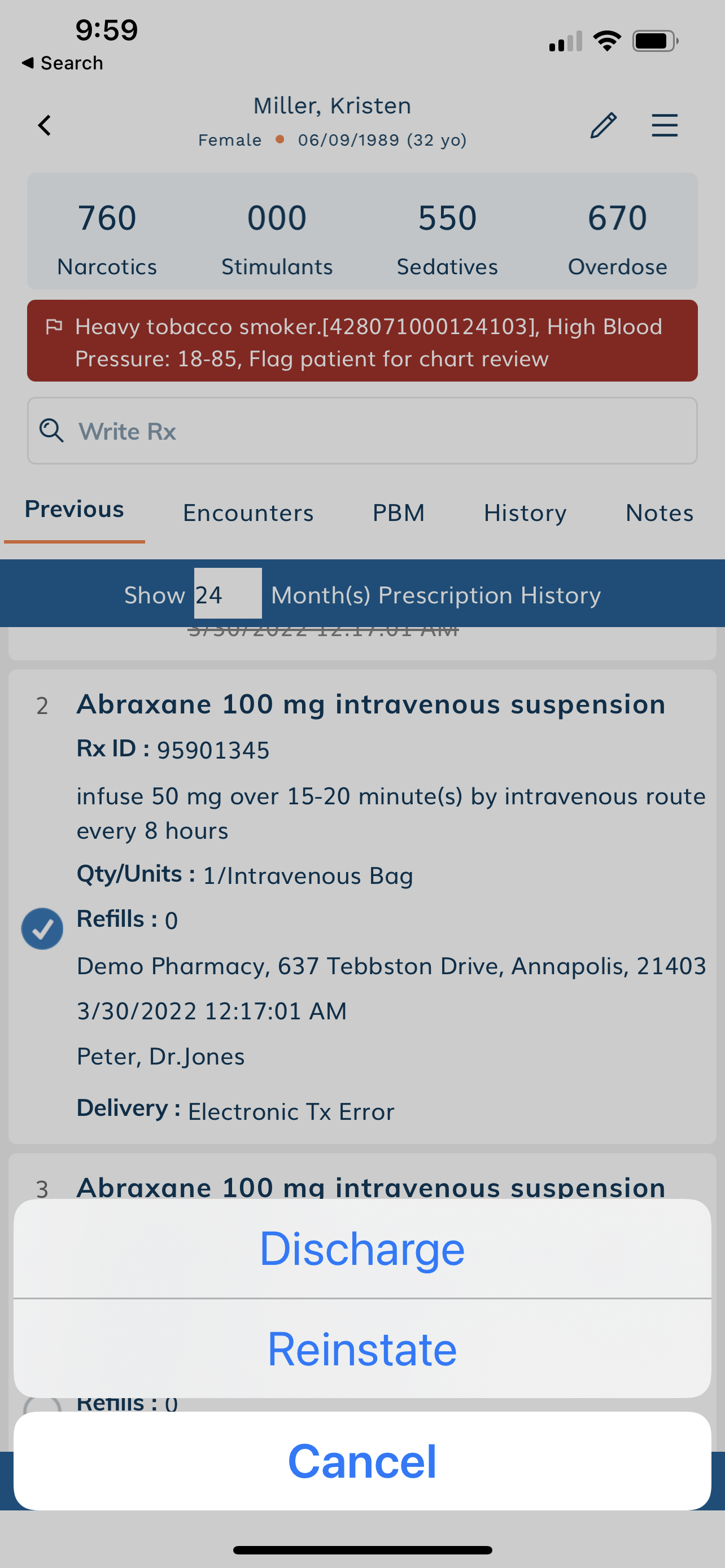Switch to the Encounters tab

click(248, 513)
